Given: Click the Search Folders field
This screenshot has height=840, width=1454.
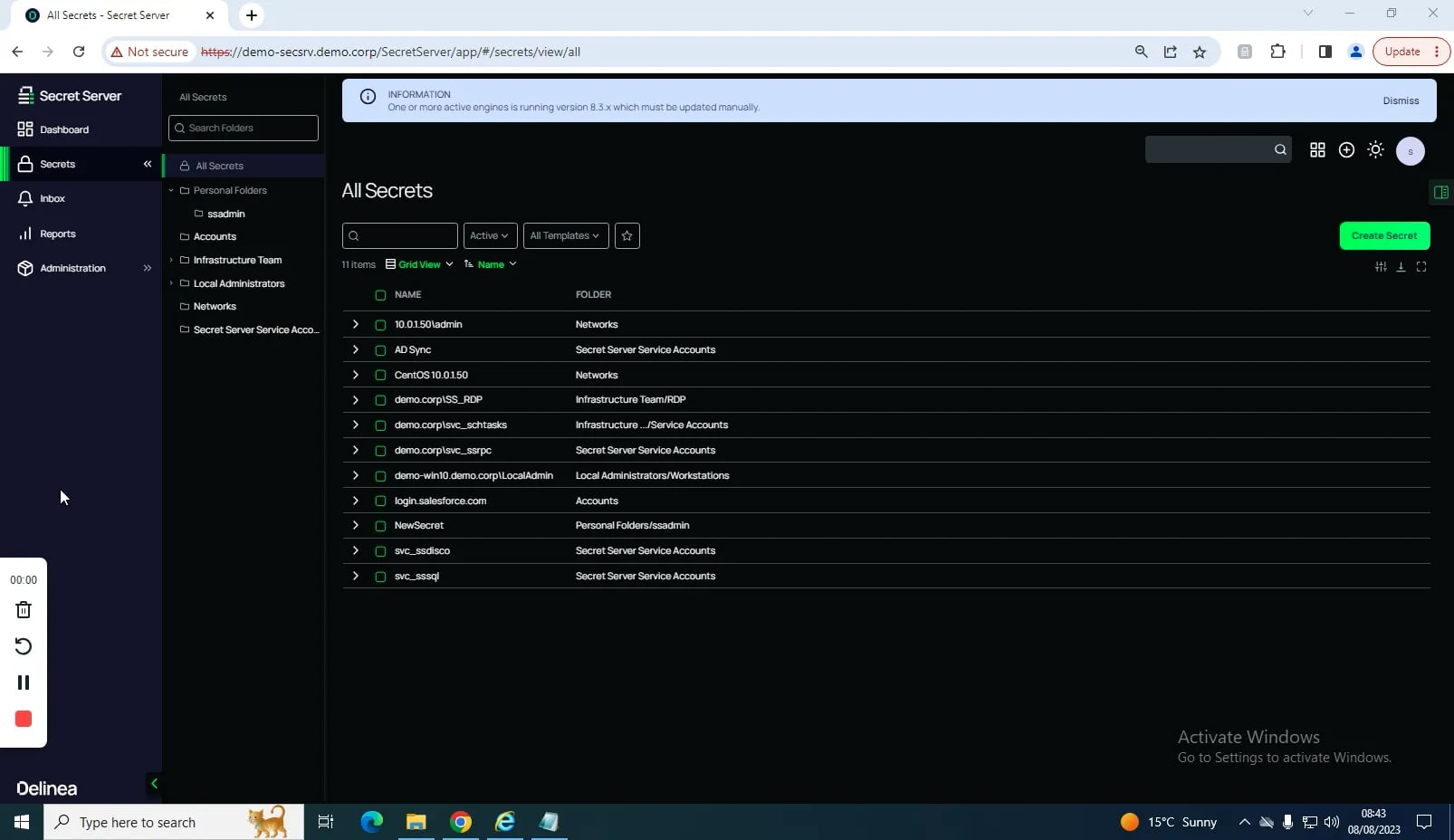Looking at the screenshot, I should 244,128.
